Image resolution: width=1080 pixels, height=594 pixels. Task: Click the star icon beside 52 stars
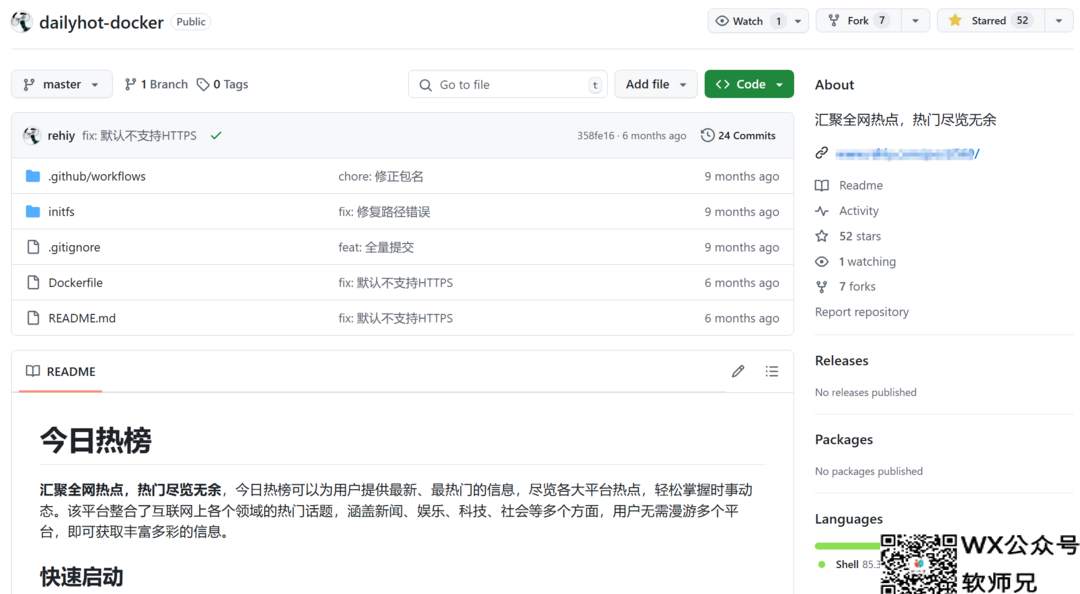tap(822, 236)
